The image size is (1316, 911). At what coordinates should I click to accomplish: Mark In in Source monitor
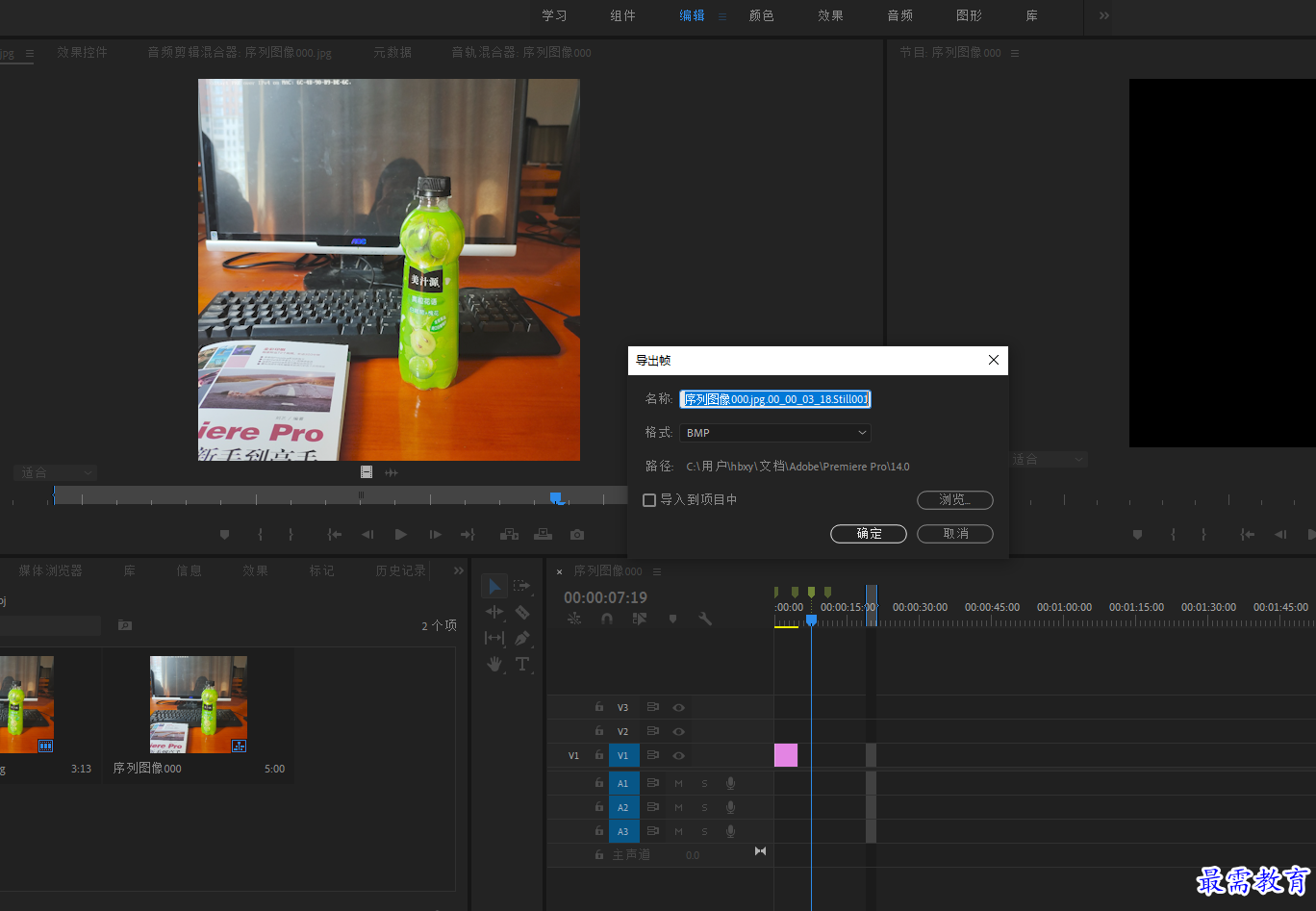click(260, 534)
